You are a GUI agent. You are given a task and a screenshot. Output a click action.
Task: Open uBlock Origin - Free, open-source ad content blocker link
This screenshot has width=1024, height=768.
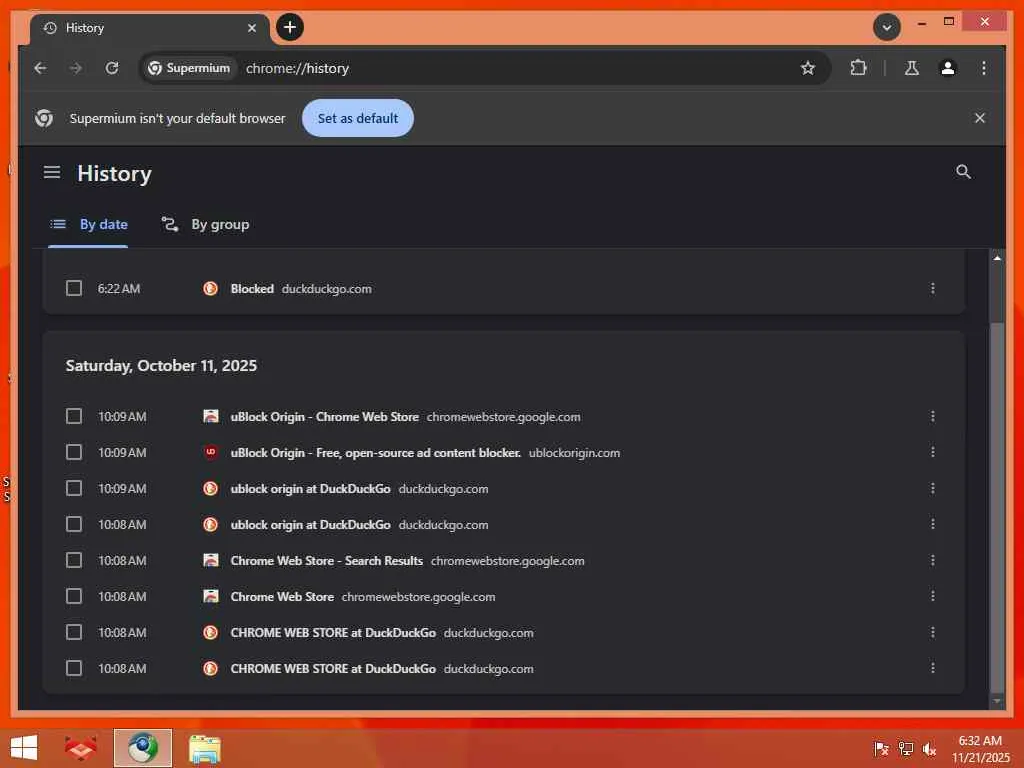[x=376, y=453]
